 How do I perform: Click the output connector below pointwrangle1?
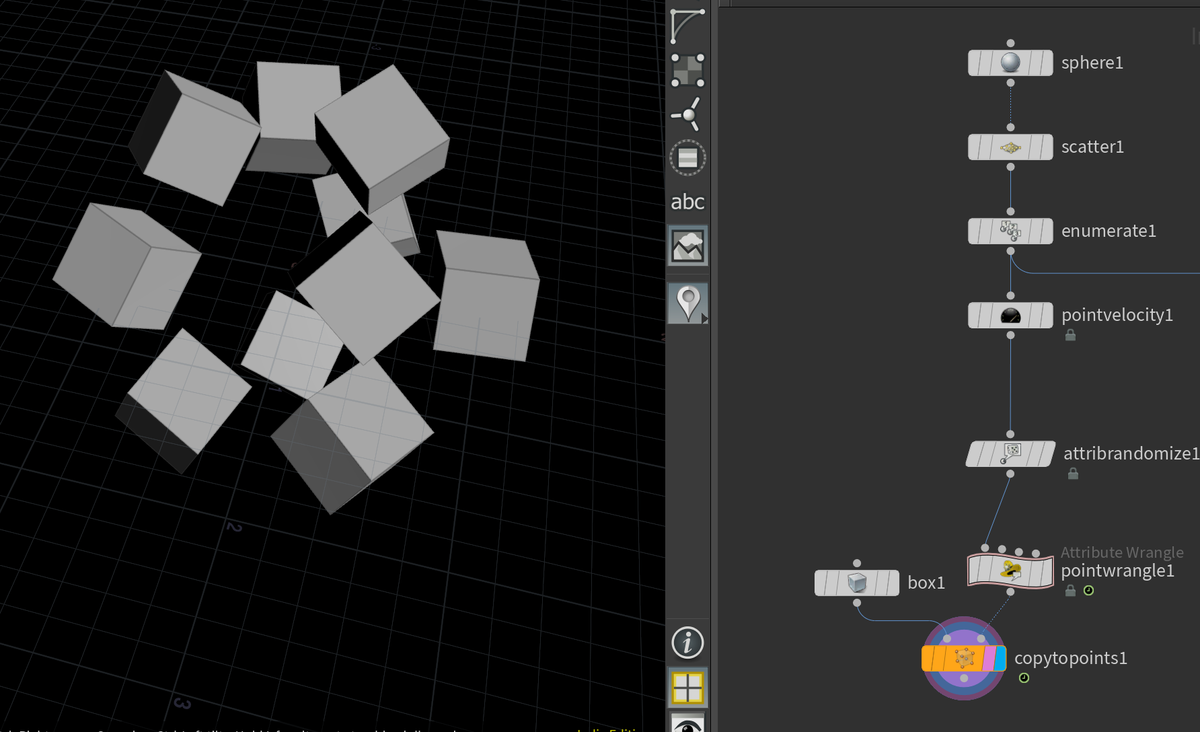pos(1010,592)
